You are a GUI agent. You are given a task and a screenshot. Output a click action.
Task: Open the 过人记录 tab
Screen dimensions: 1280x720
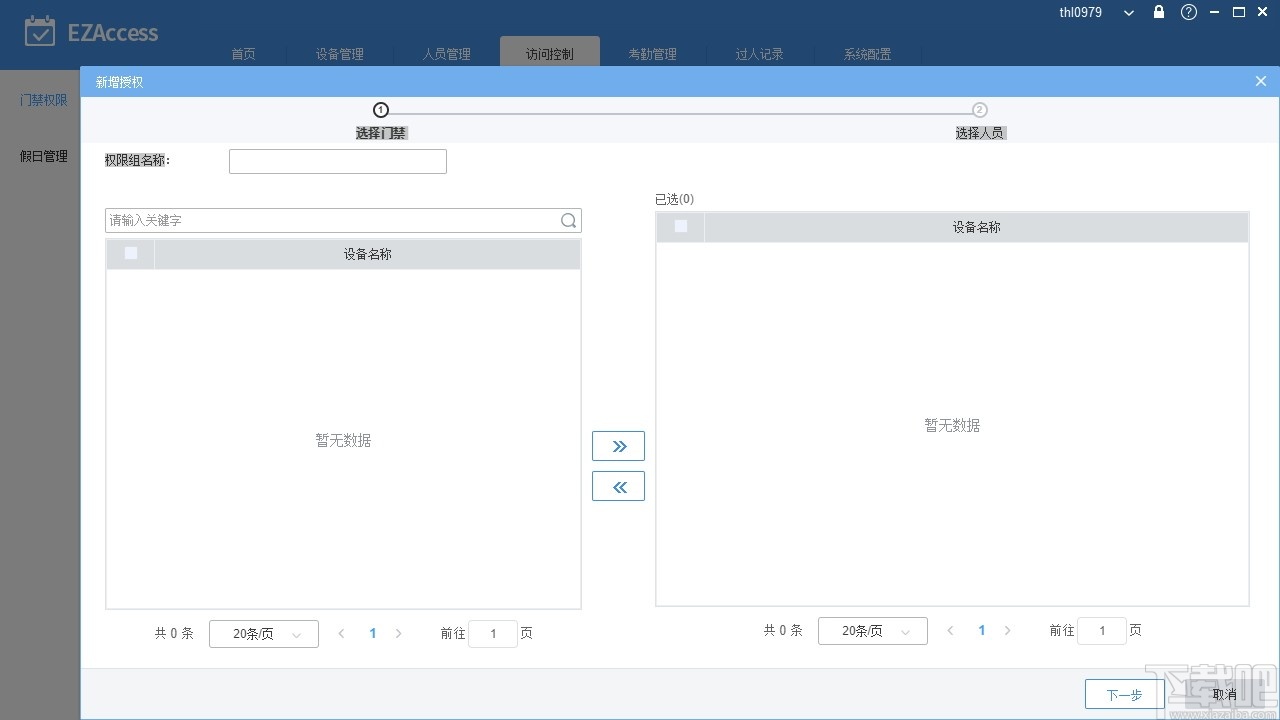tap(759, 54)
